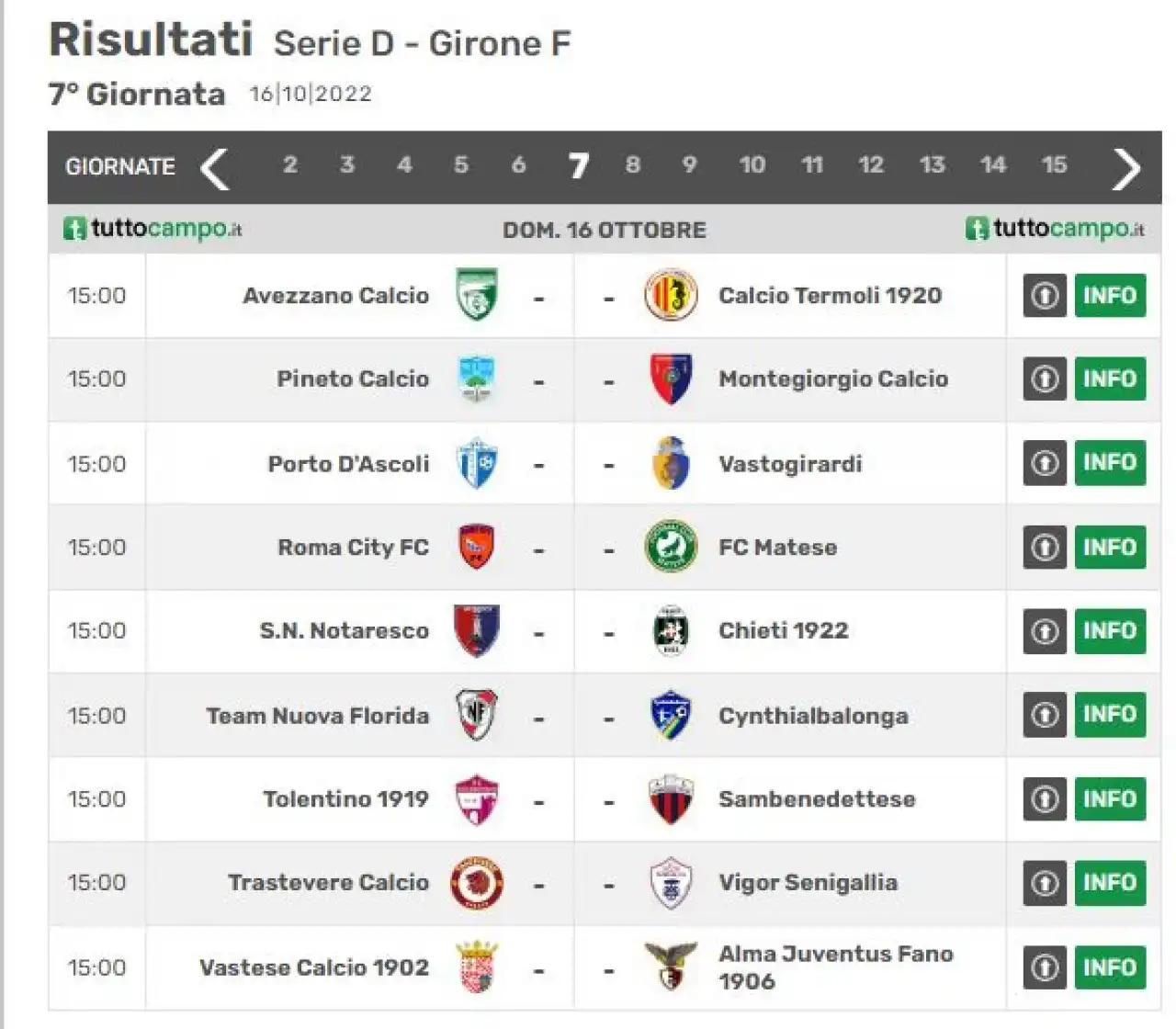Viewport: 1176px width, 1029px height.
Task: Open the Vigor Senigallia team link
Action: tap(808, 883)
